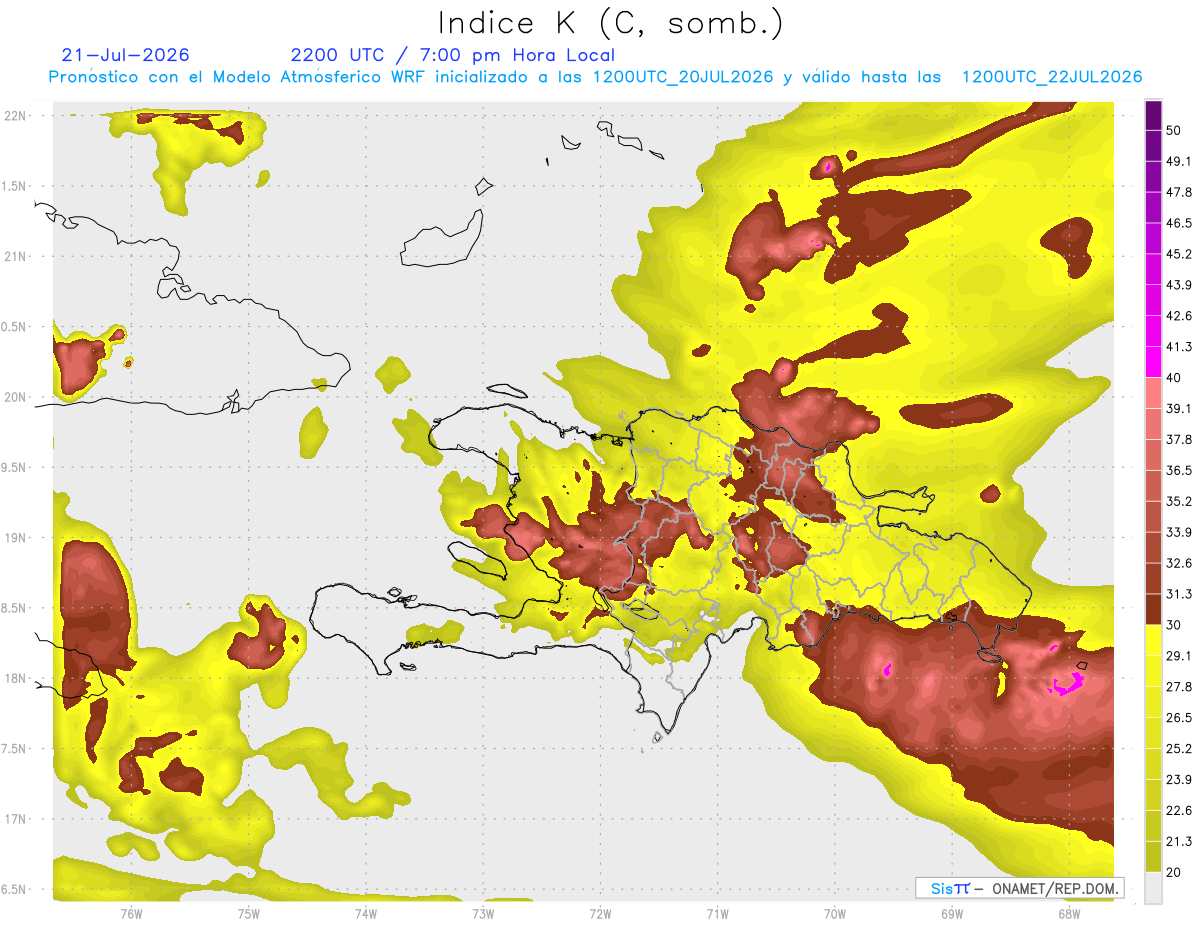Click the legend value "40"

pyautogui.click(x=1174, y=378)
